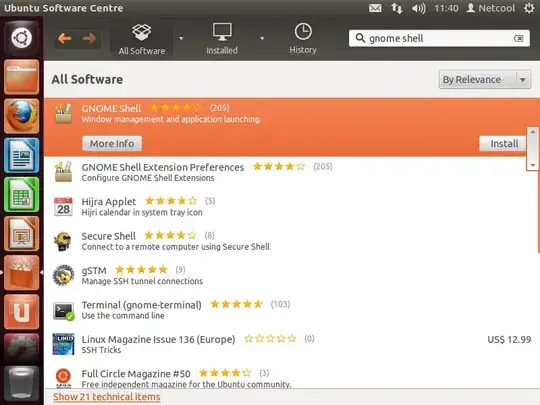Select the Terminal (gnome-terminal) entry
540x405 pixels.
(x=292, y=310)
